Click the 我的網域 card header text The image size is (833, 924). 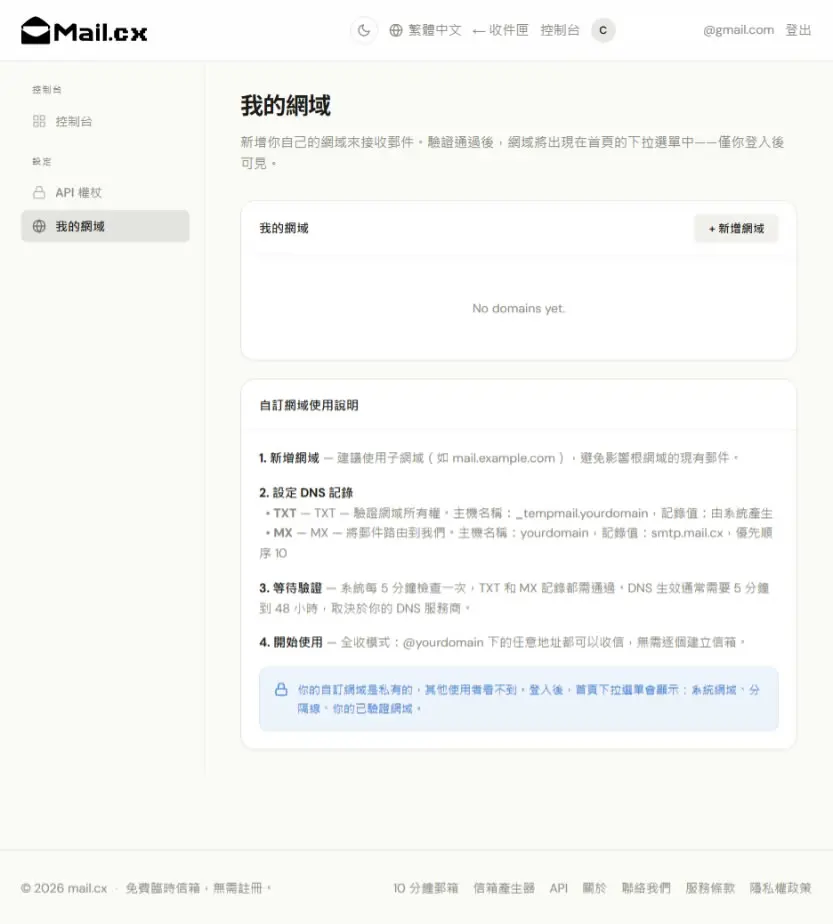(x=284, y=228)
